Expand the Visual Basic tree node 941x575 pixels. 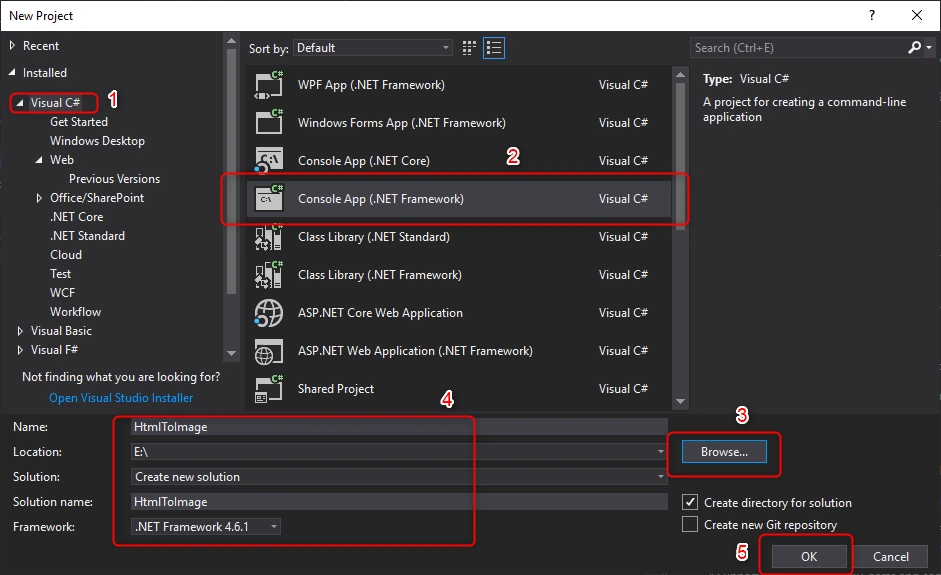[20, 331]
